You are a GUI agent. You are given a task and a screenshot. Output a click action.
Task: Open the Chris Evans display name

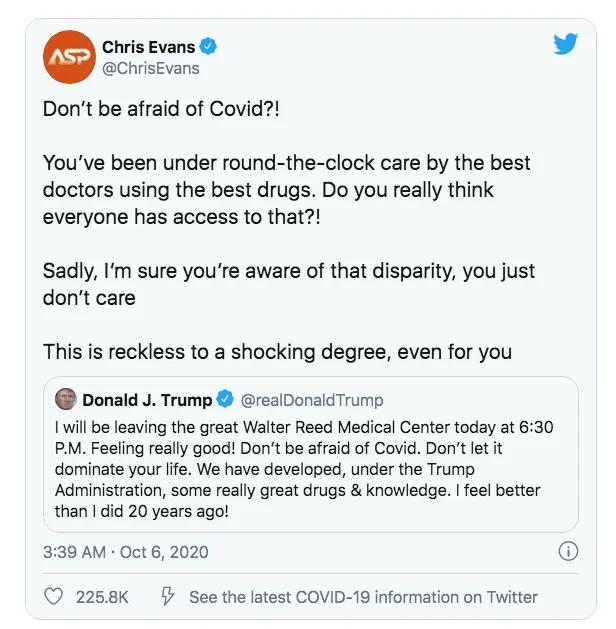pyautogui.click(x=149, y=46)
